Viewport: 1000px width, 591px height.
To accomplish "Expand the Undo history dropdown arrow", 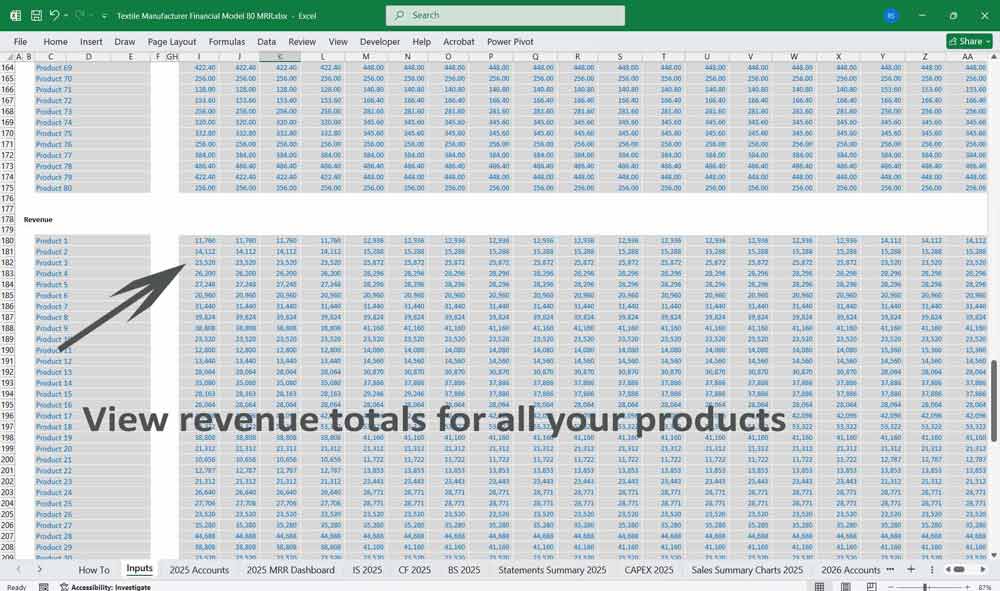I will (x=66, y=14).
